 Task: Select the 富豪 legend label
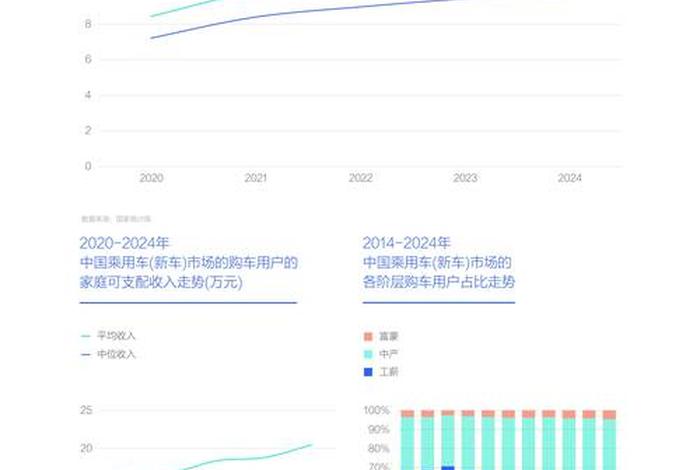point(388,336)
